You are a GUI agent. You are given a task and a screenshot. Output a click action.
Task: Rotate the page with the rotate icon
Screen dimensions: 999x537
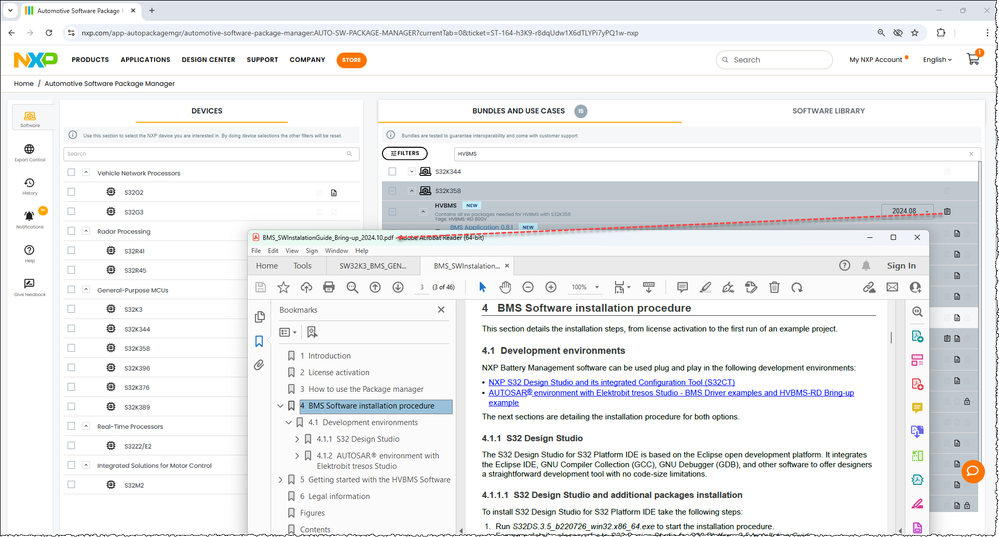797,287
